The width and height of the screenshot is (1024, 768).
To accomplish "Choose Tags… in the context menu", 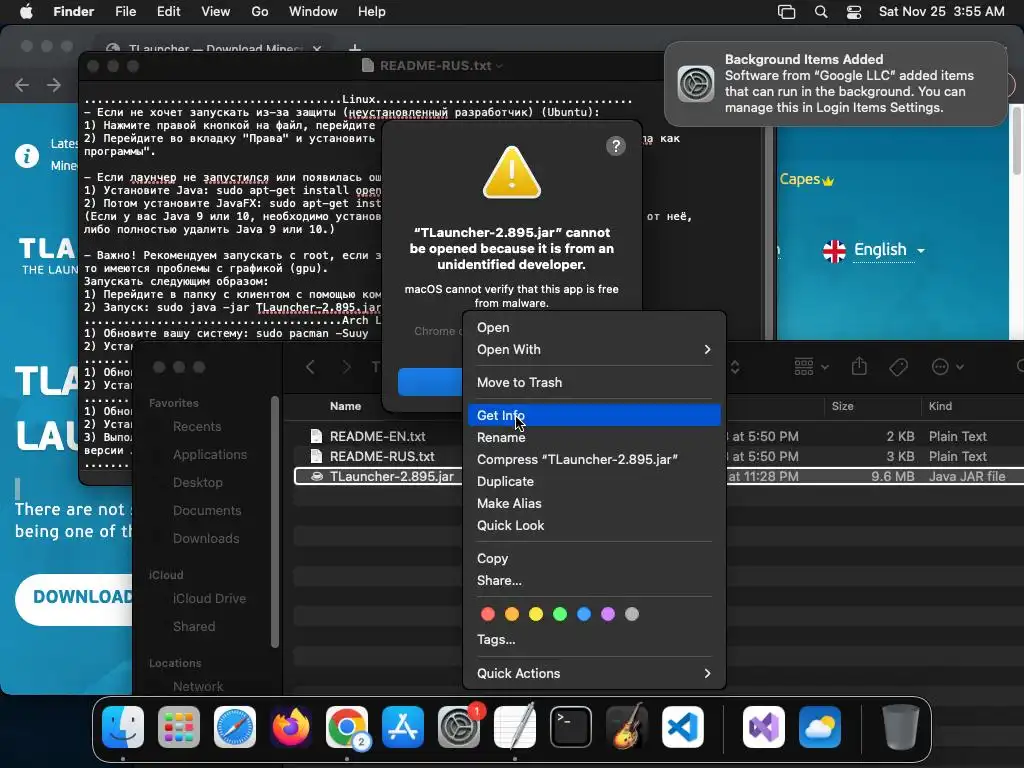I will point(594,639).
